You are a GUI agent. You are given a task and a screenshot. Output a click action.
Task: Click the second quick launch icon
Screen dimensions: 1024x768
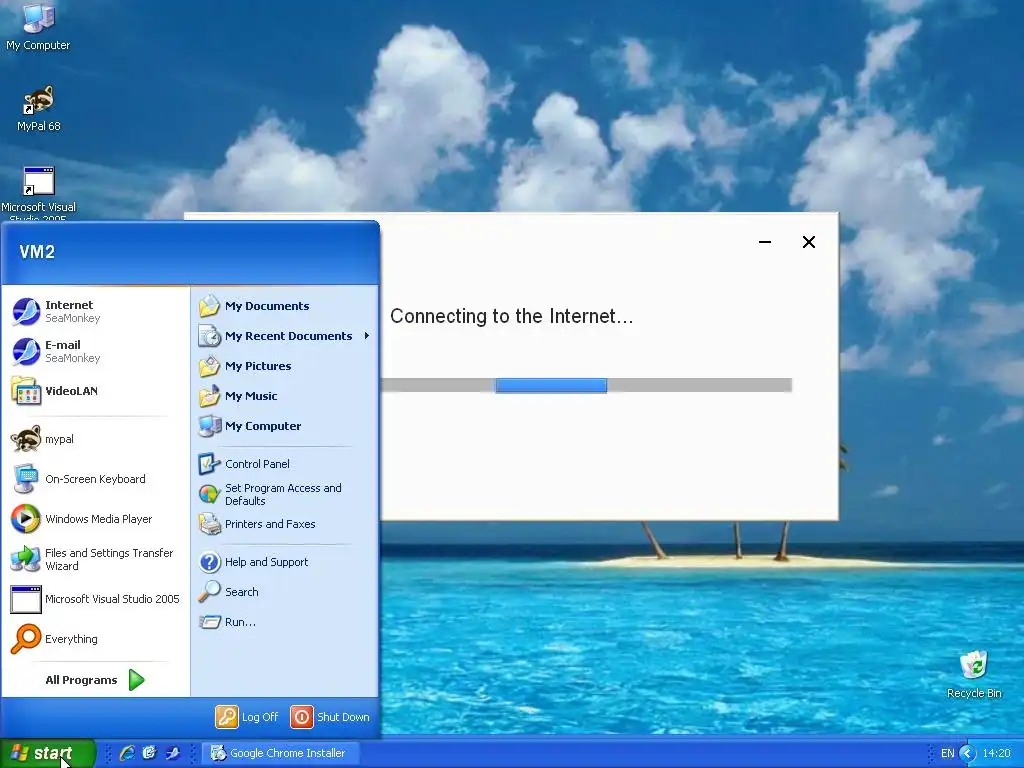click(x=150, y=753)
